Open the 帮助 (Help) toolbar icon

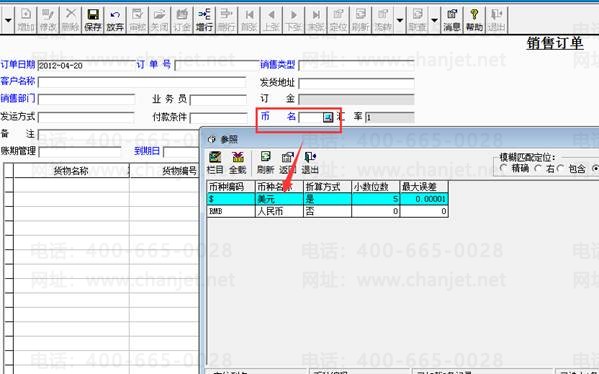pos(474,20)
